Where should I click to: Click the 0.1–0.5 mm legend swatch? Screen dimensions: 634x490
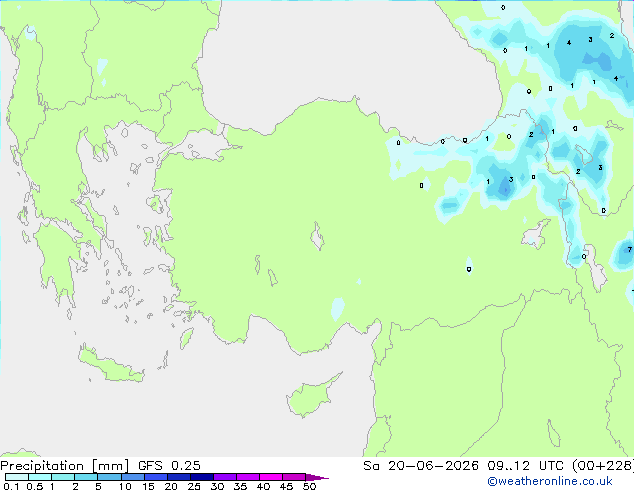pos(17,477)
